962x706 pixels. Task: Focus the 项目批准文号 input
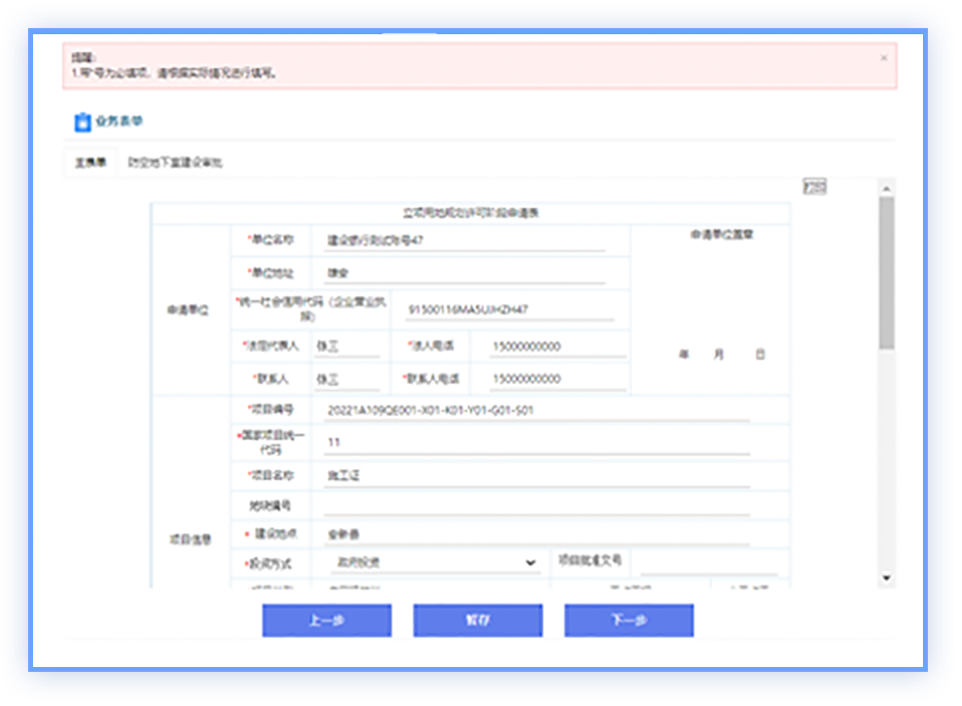point(707,563)
